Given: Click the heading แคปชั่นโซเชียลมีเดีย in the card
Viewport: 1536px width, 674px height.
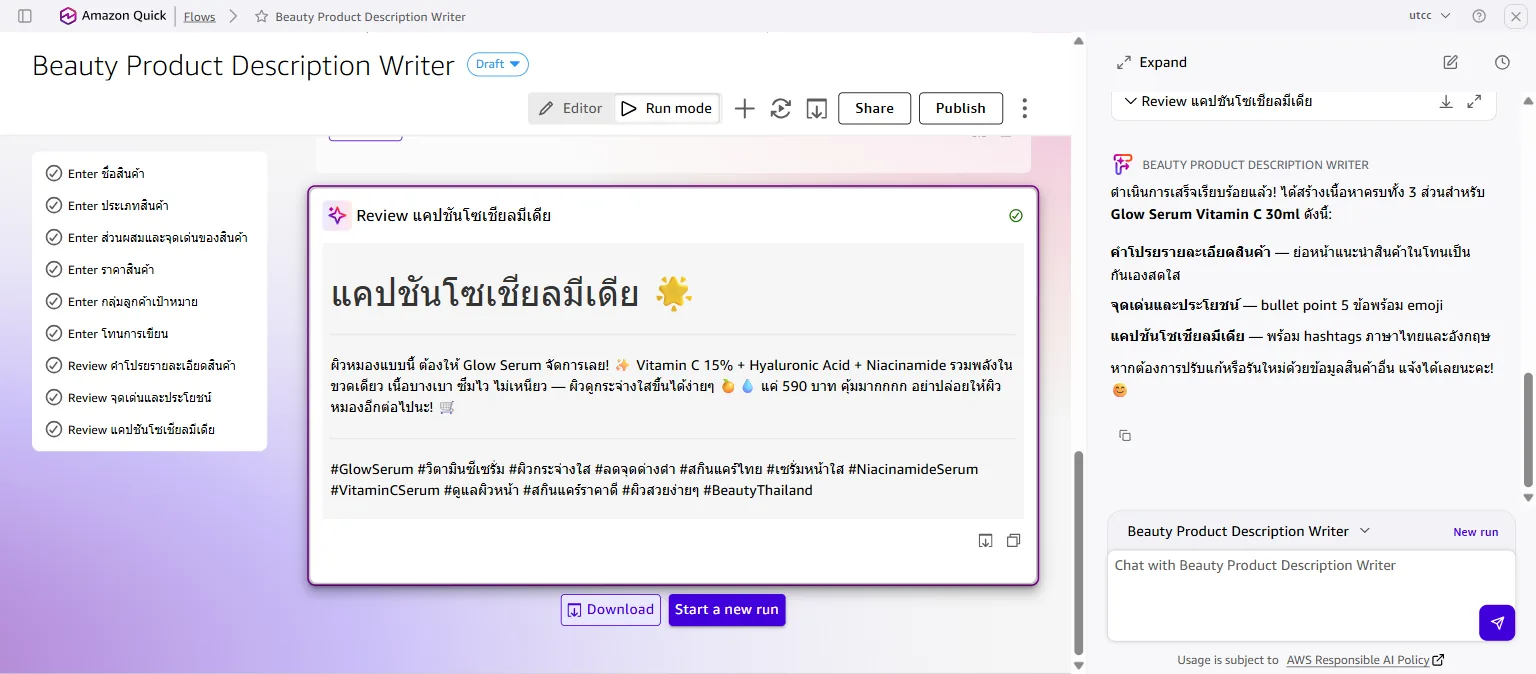Looking at the screenshot, I should click(484, 294).
